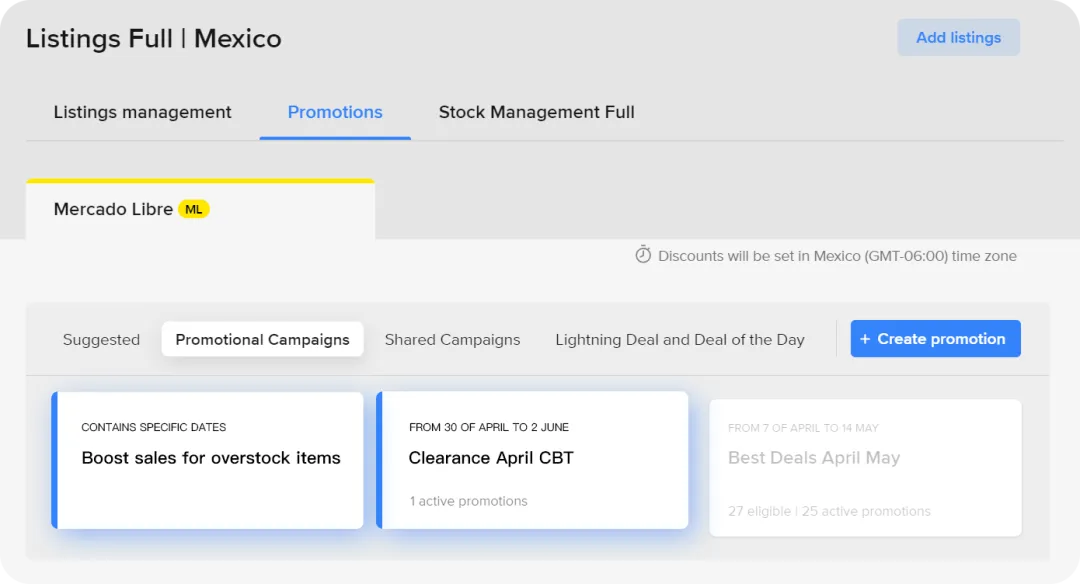1080x584 pixels.
Task: Select the Mercado Libre marketplace tab
Action: point(200,209)
